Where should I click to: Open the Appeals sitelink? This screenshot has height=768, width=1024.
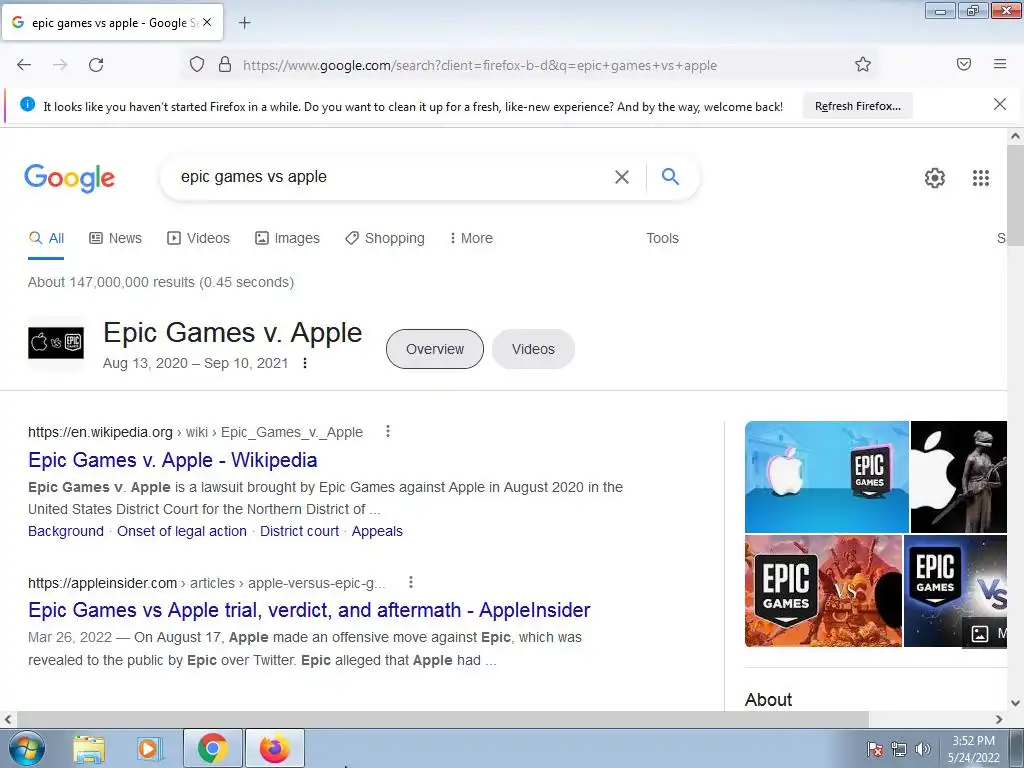tap(377, 531)
